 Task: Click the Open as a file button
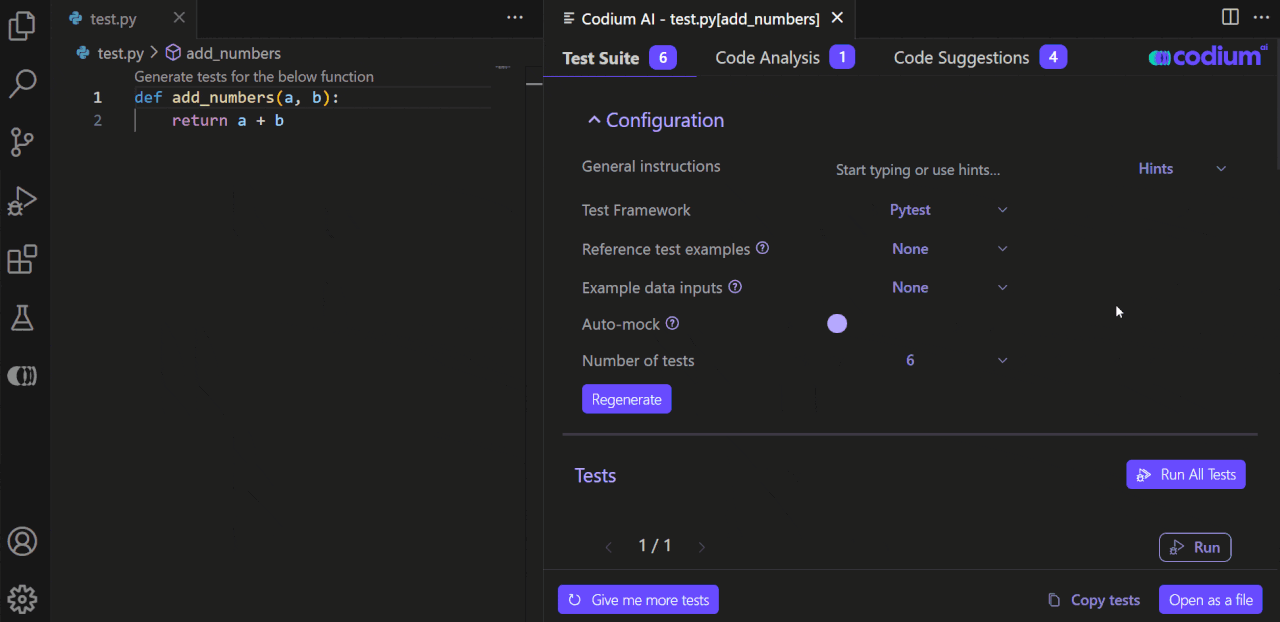click(1211, 600)
